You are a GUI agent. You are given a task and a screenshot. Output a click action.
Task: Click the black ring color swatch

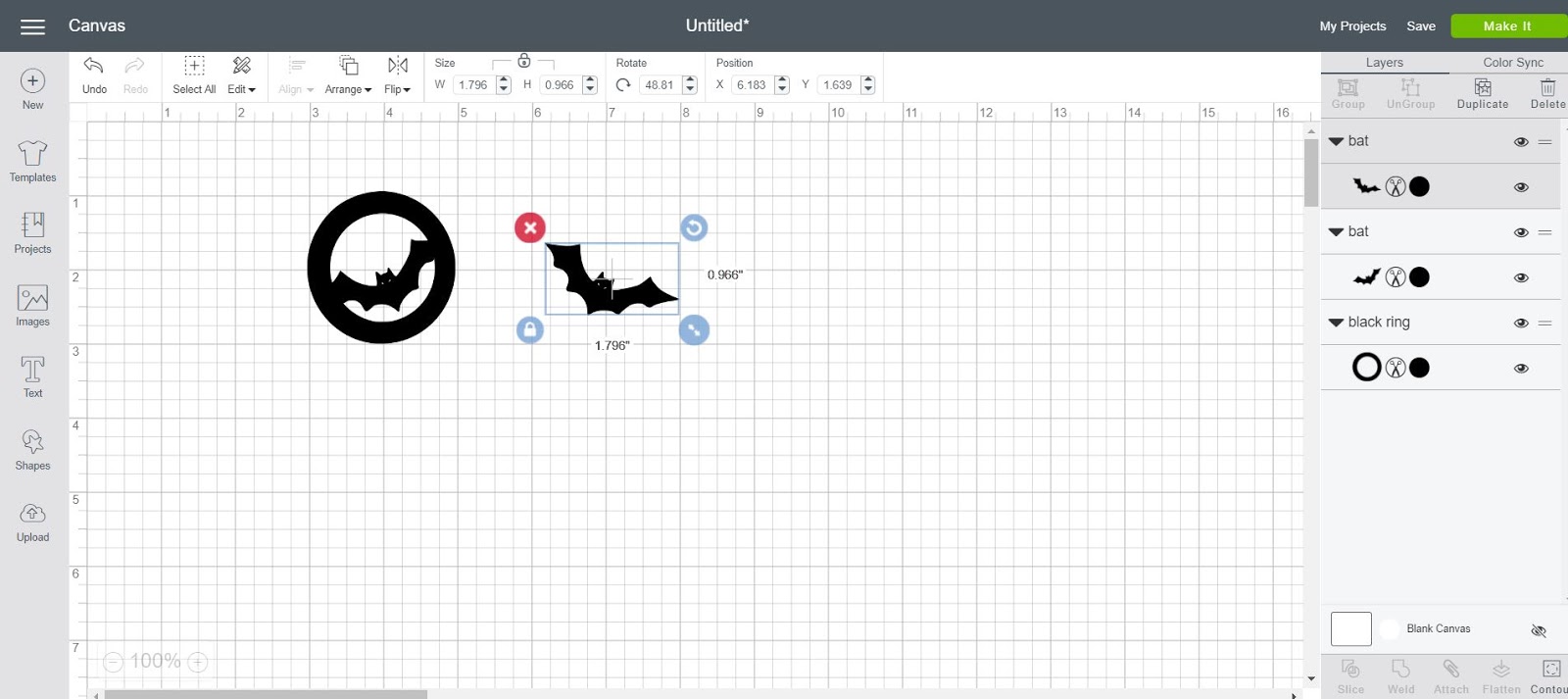click(1419, 368)
